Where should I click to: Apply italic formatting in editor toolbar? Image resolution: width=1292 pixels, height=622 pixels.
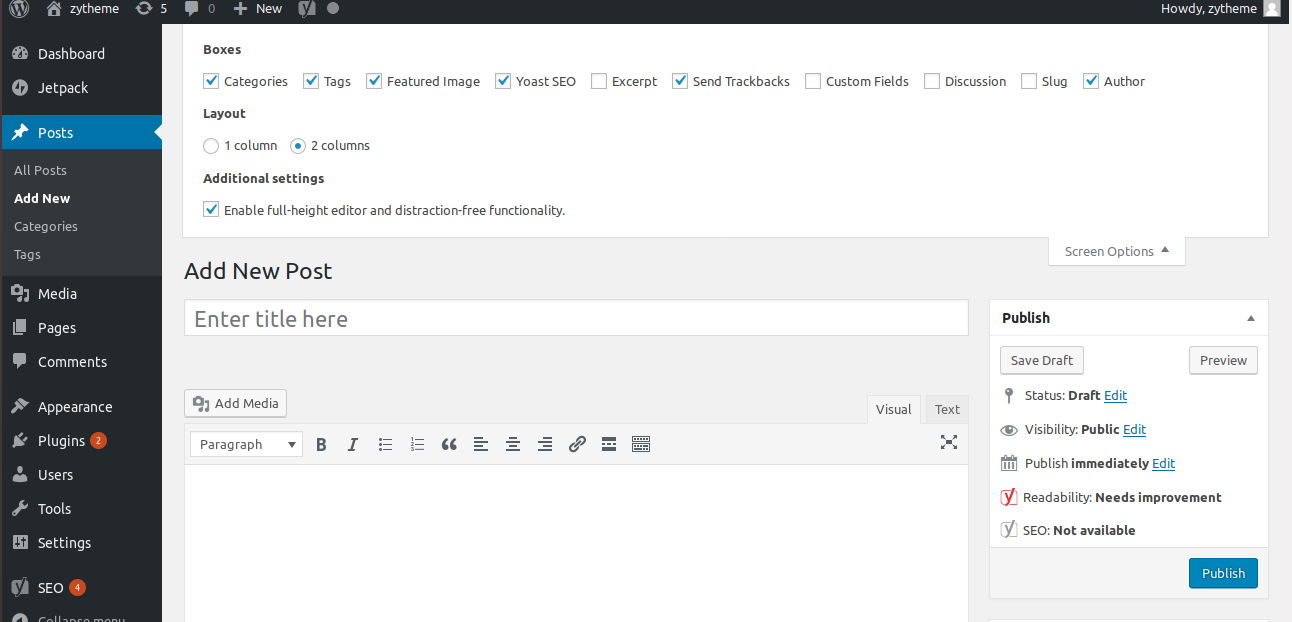(x=353, y=445)
